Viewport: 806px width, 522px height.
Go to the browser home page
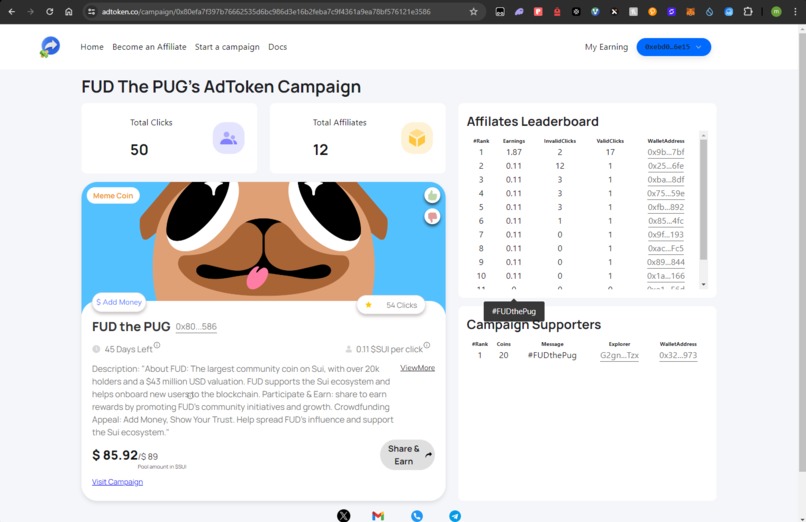point(68,11)
